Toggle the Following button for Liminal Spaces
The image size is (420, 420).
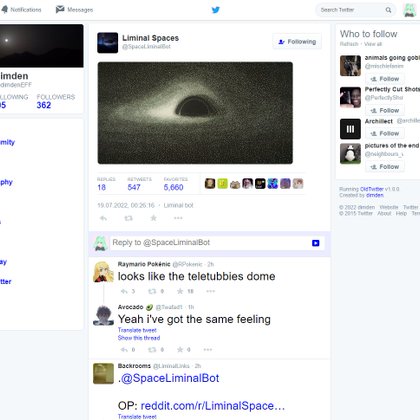(297, 42)
